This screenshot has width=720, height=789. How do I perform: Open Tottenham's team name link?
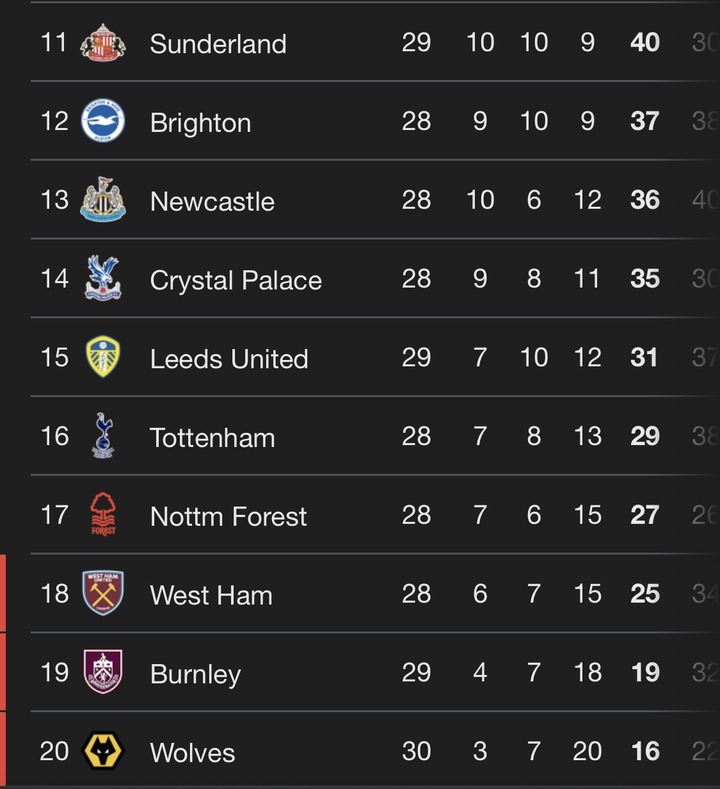click(212, 438)
